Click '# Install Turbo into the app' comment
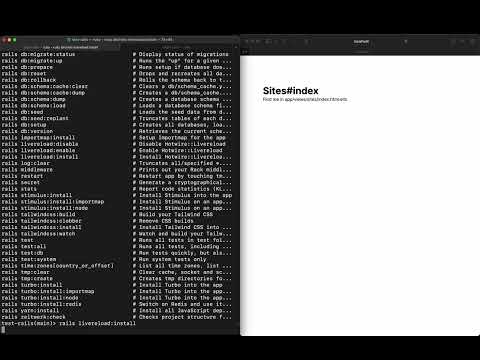This screenshot has height=360, width=480. tap(177, 285)
